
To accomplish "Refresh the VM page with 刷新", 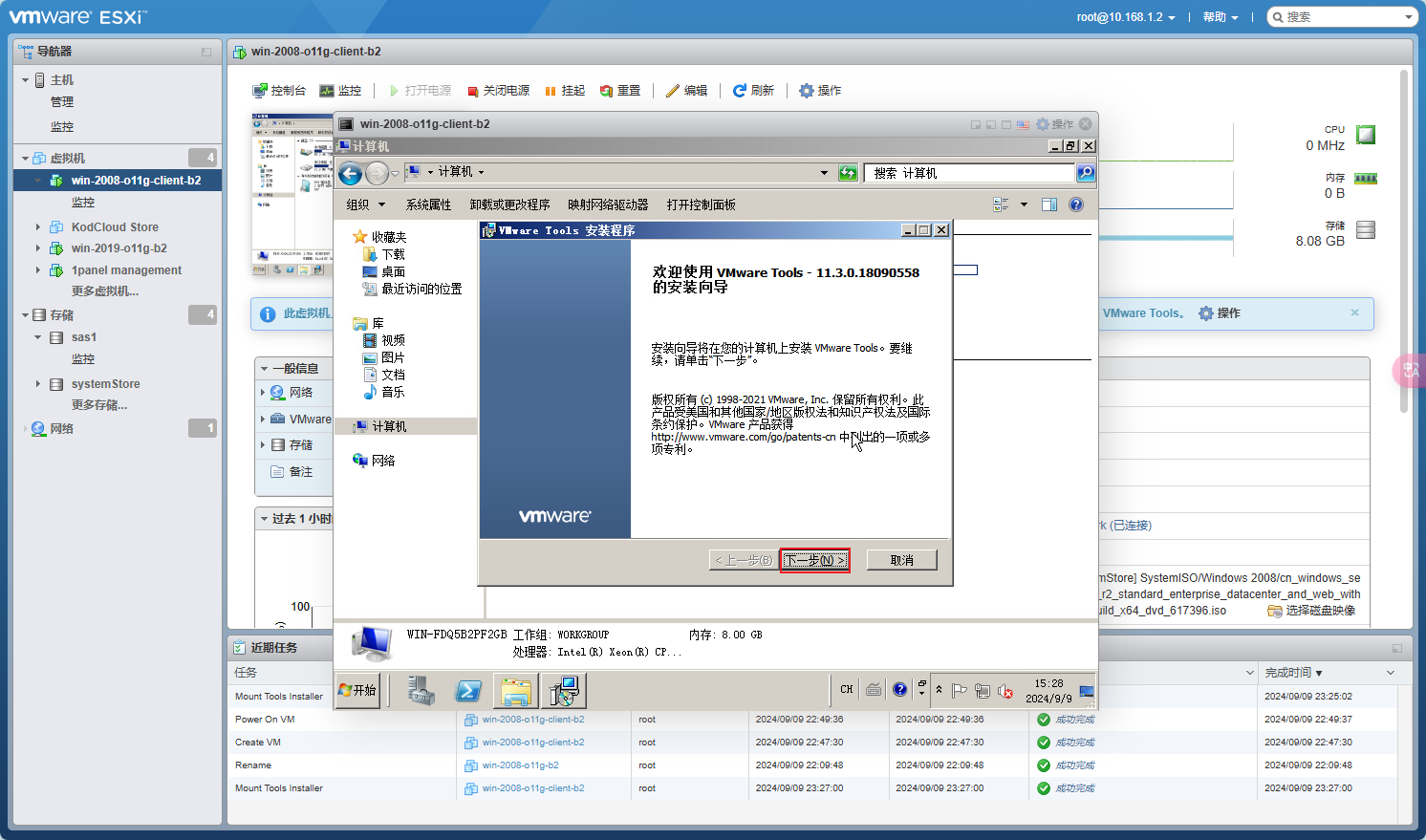I will pyautogui.click(x=753, y=91).
